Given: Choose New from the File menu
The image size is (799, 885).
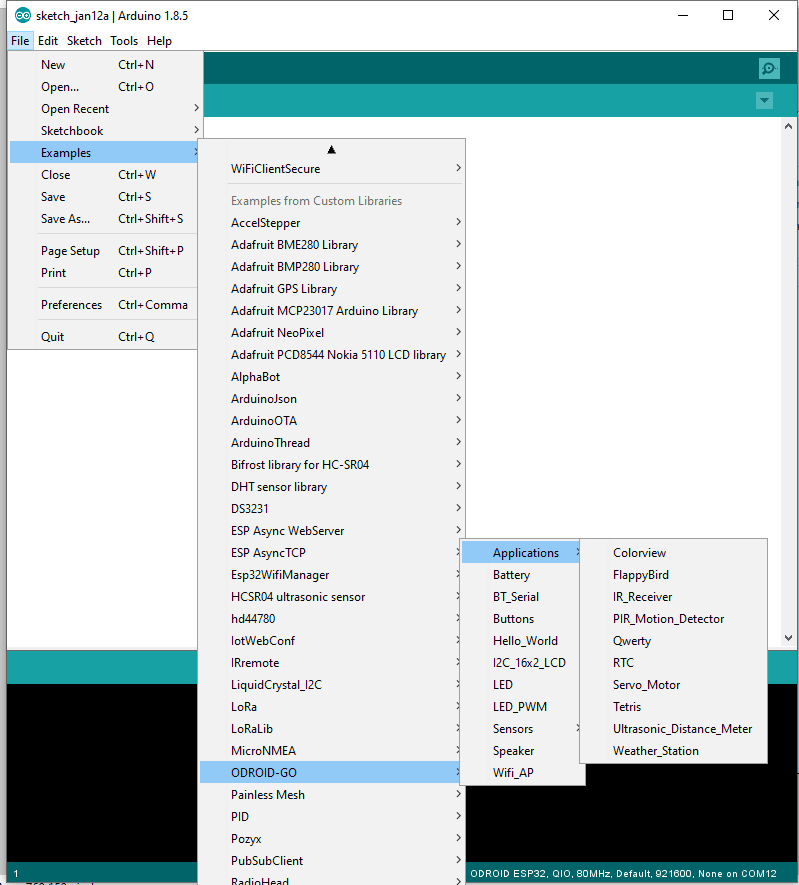Looking at the screenshot, I should [106, 65].
